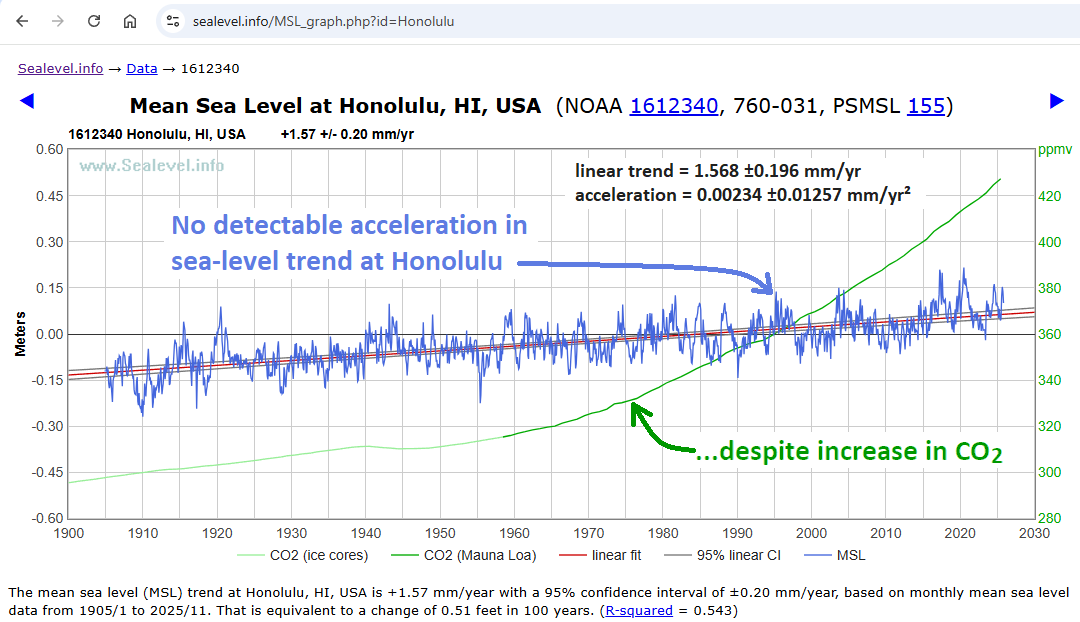Open site information icon in address bar
The height and width of the screenshot is (622, 1080).
pyautogui.click(x=173, y=21)
